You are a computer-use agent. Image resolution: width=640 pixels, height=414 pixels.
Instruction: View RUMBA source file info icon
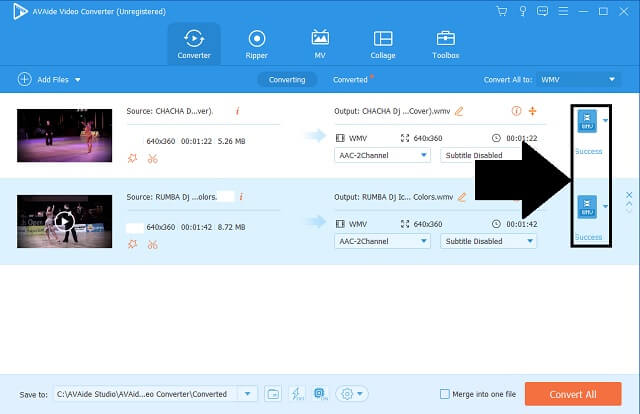pyautogui.click(x=241, y=197)
